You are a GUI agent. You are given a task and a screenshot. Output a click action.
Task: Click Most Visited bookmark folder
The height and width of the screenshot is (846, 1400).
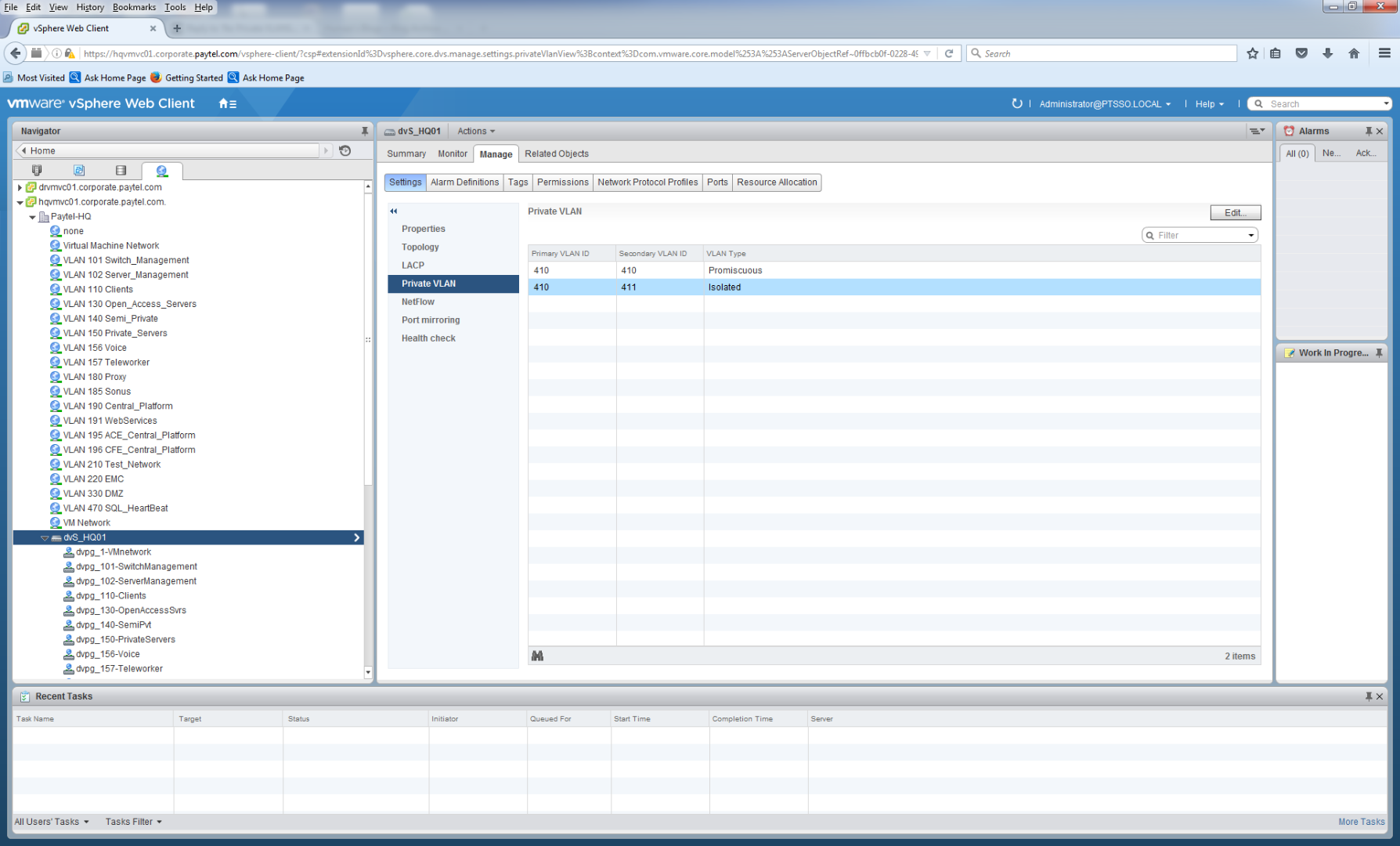pos(34,78)
